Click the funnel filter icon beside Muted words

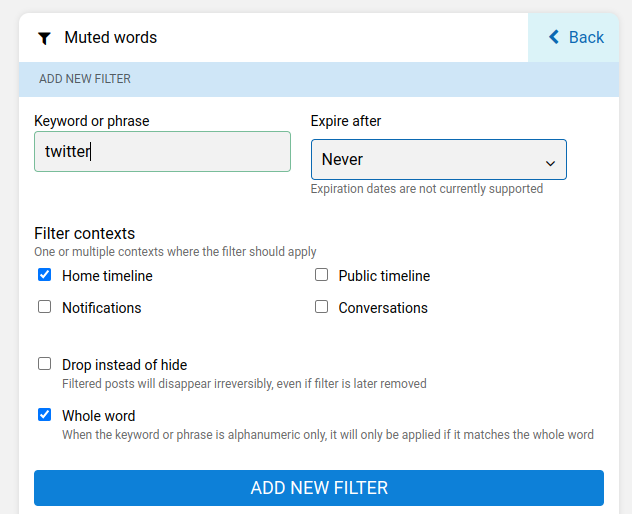[44, 38]
